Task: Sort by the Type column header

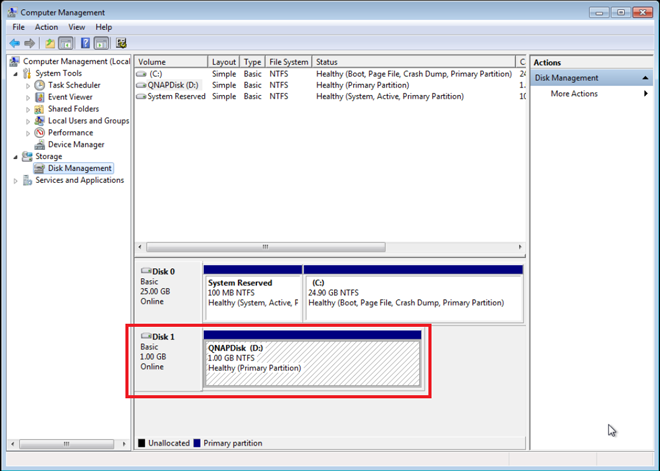Action: click(252, 62)
